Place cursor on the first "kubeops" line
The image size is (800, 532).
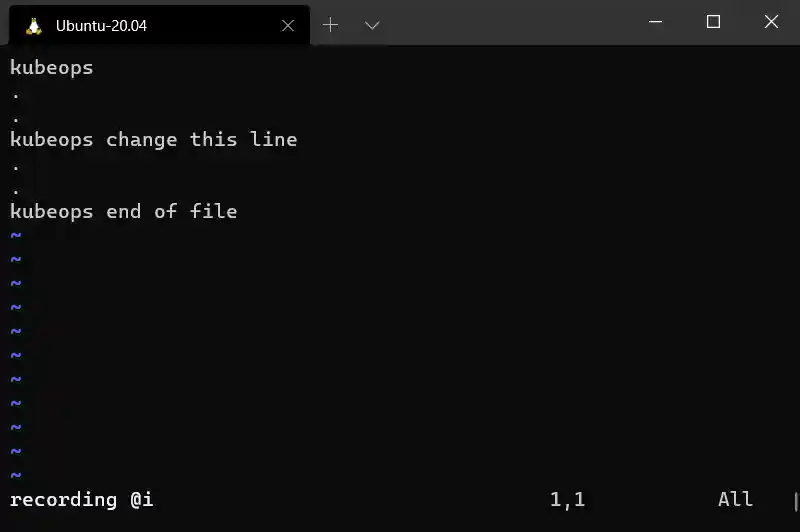[x=51, y=68]
